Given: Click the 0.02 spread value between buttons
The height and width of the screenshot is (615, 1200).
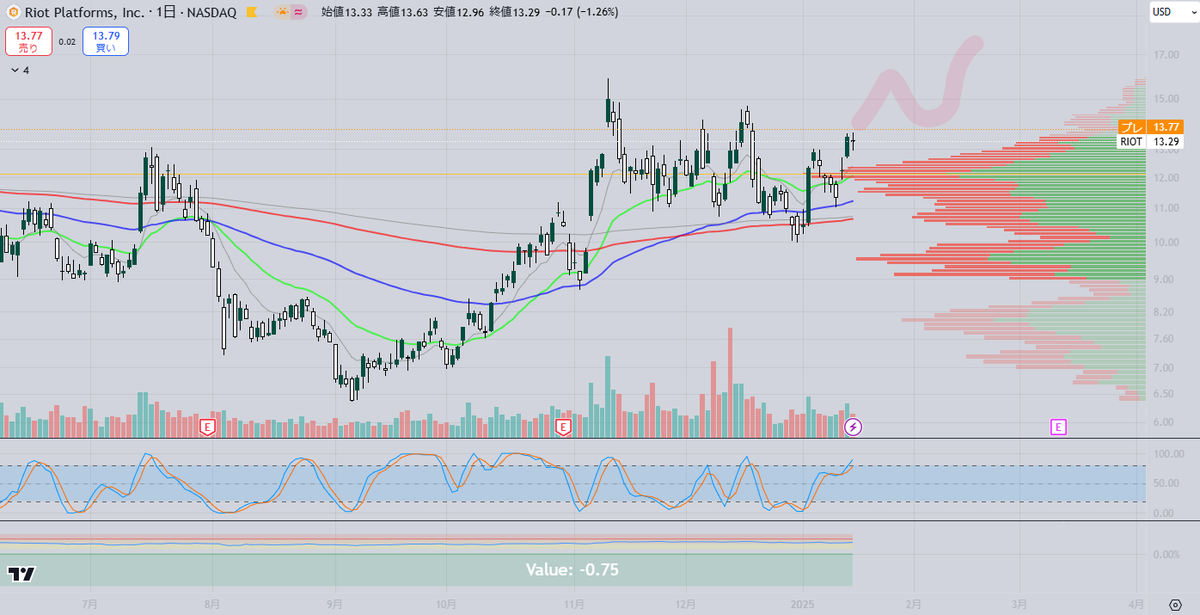Looking at the screenshot, I should (x=66, y=42).
